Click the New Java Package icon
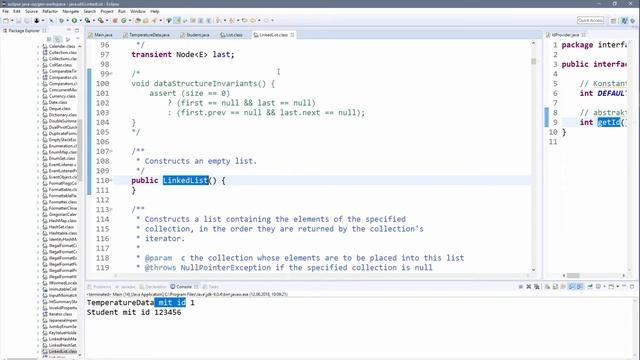Image resolution: width=640 pixels, height=360 pixels. pos(115,20)
